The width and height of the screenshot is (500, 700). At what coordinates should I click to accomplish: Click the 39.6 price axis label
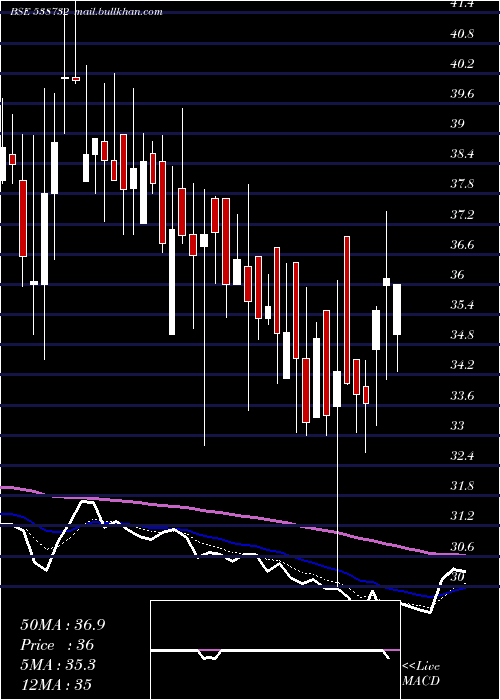pos(461,93)
